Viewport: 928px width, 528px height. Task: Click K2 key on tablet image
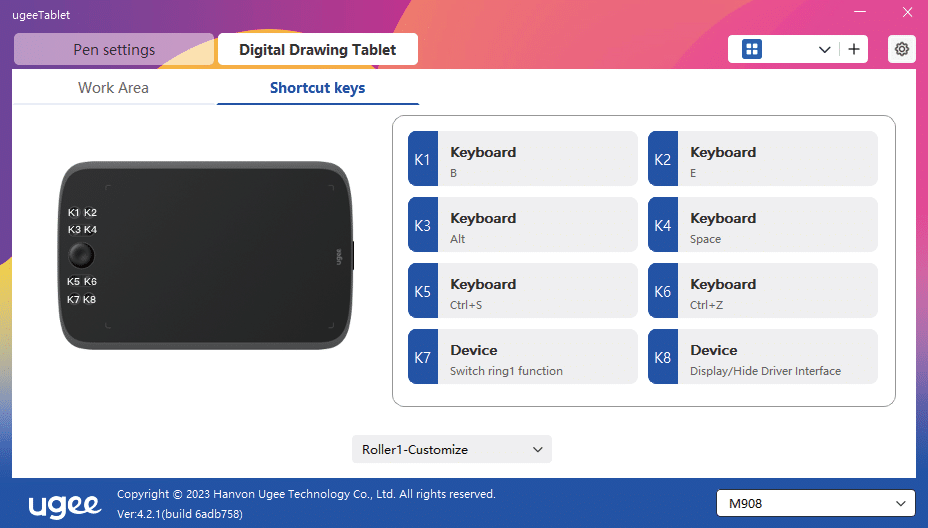[90, 213]
